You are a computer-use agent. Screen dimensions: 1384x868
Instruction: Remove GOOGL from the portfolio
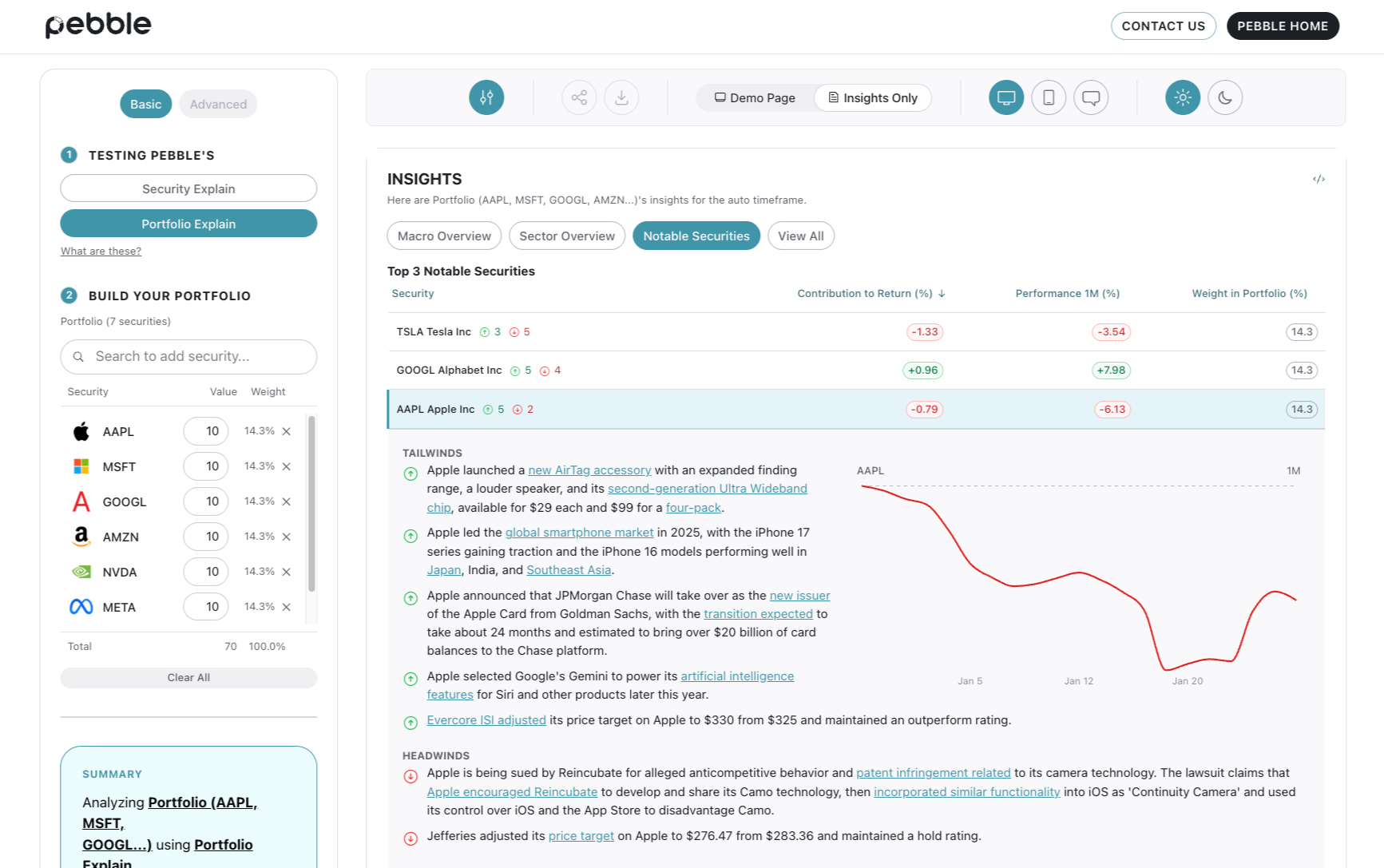286,501
